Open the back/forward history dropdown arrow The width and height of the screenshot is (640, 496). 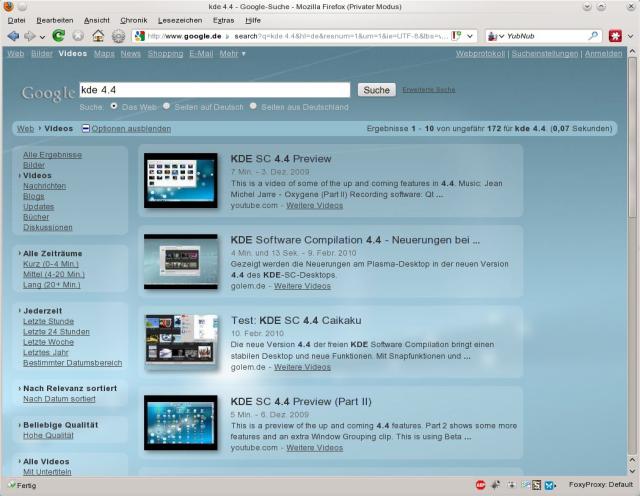(42, 37)
